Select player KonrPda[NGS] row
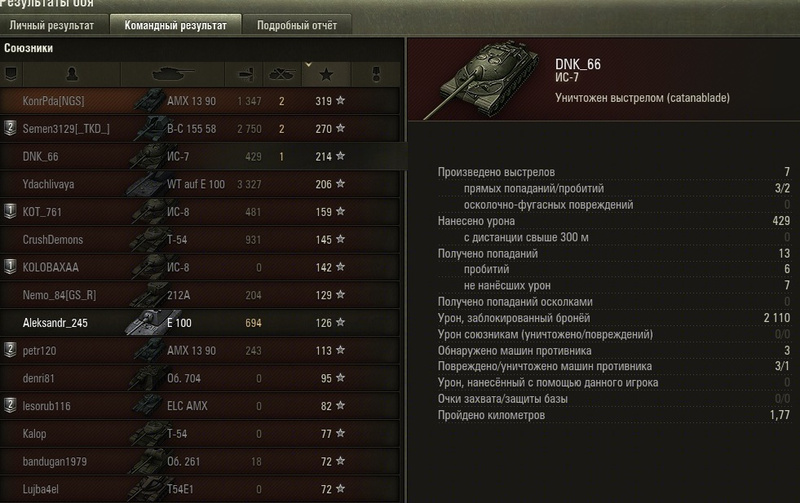 [200, 101]
